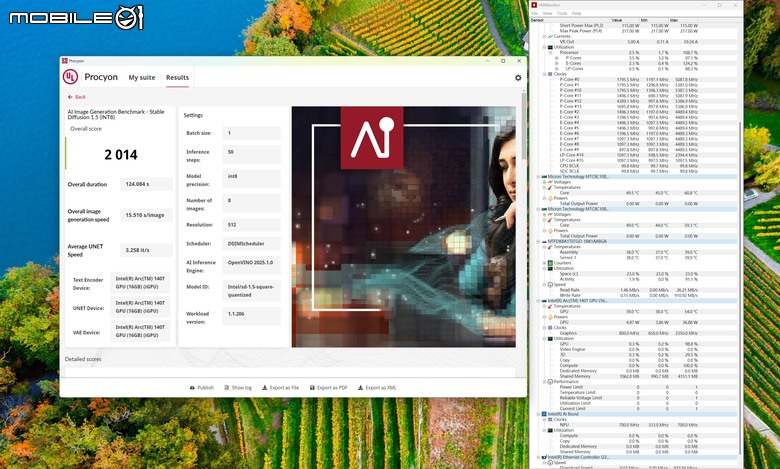The width and height of the screenshot is (780, 469).
Task: Publish the benchmark result
Action: pyautogui.click(x=201, y=387)
